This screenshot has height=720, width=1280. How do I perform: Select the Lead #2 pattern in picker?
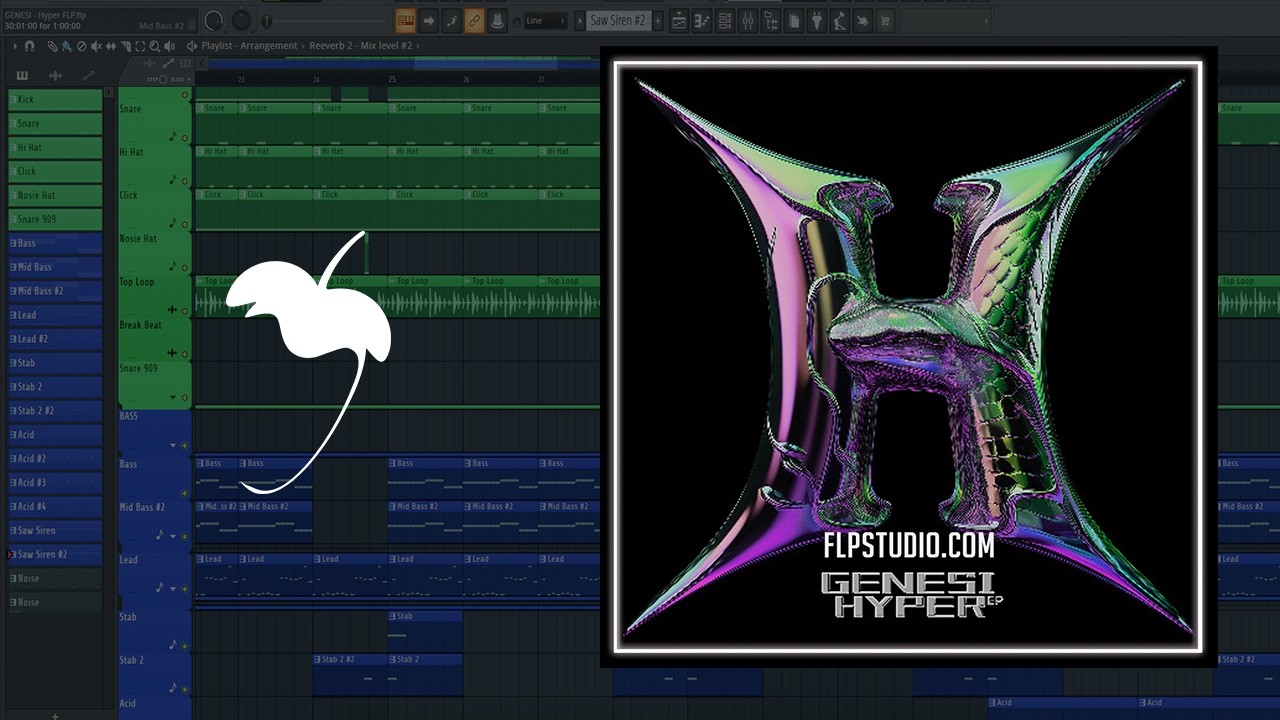[x=55, y=339]
